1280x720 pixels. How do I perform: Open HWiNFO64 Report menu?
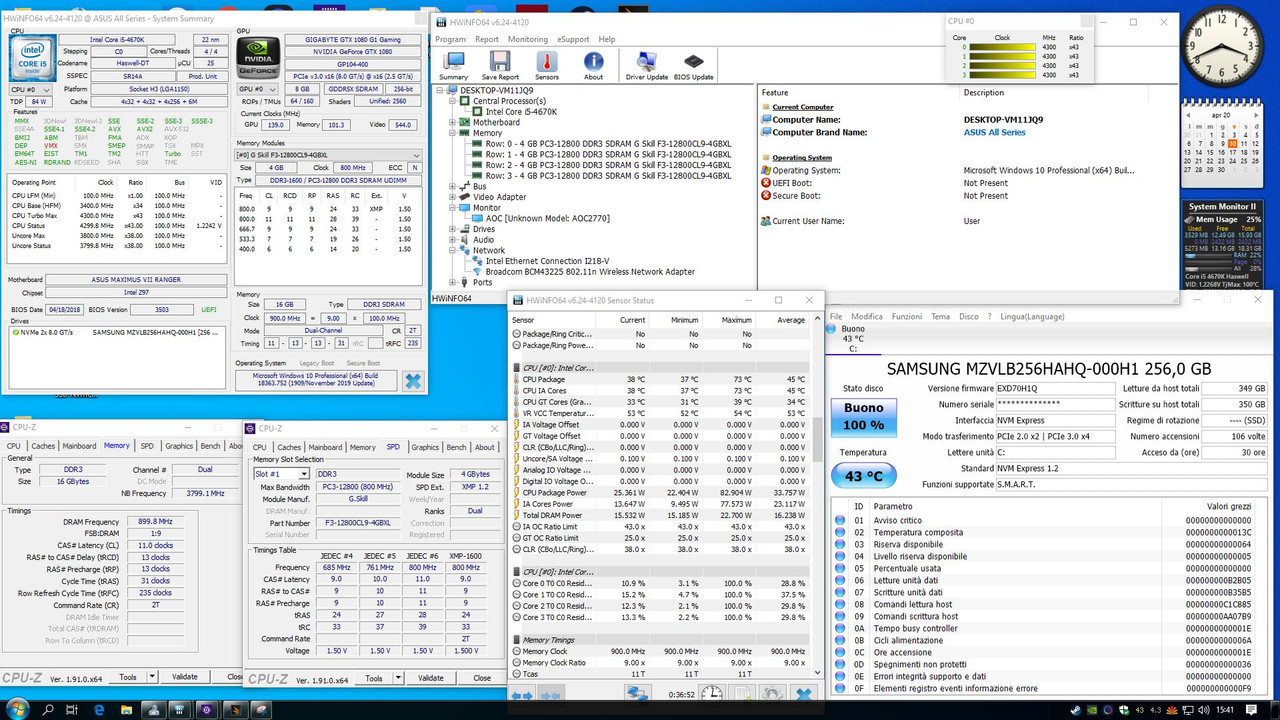[x=487, y=39]
